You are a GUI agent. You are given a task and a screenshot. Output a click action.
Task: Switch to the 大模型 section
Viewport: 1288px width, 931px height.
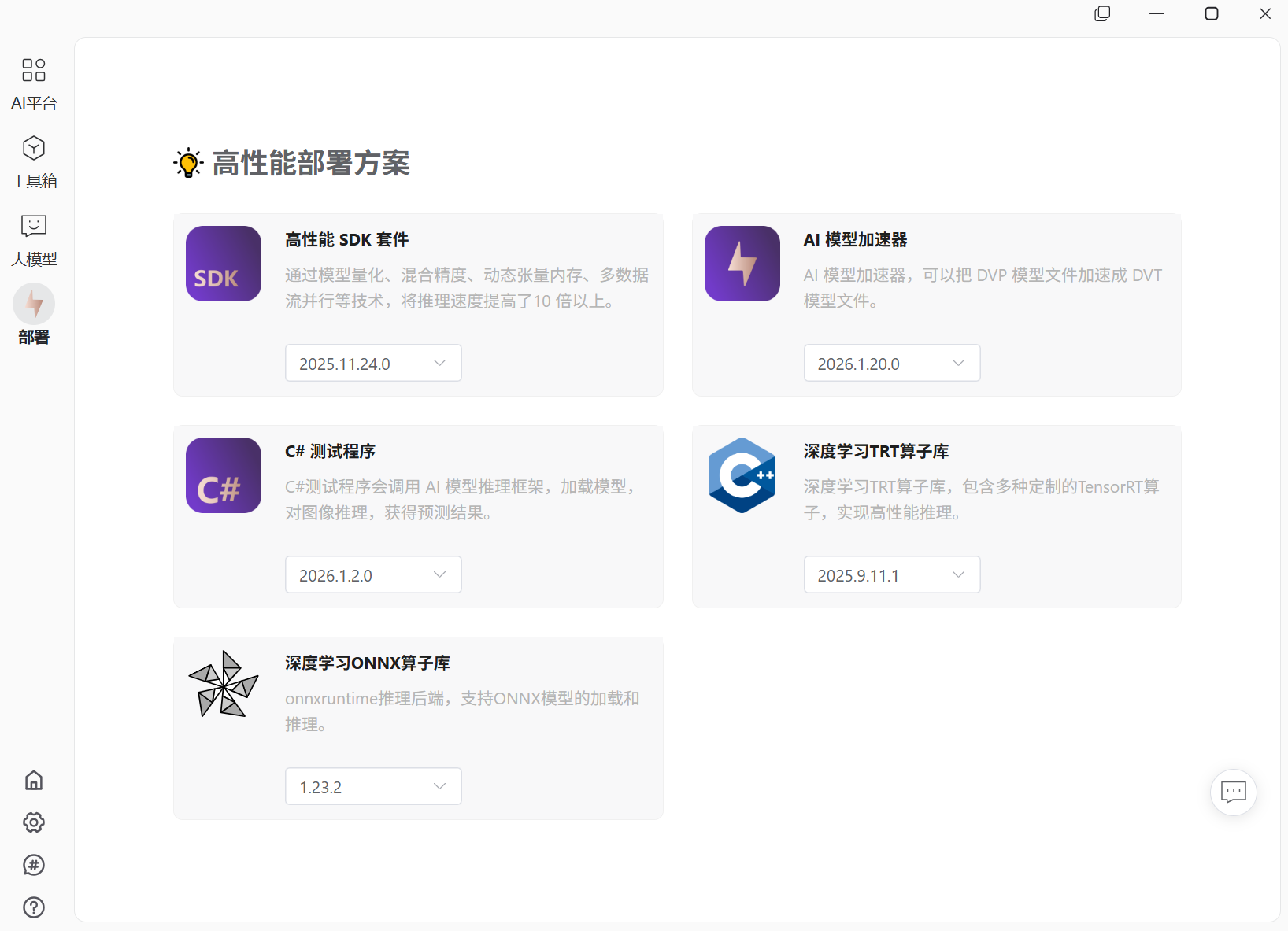(34, 239)
